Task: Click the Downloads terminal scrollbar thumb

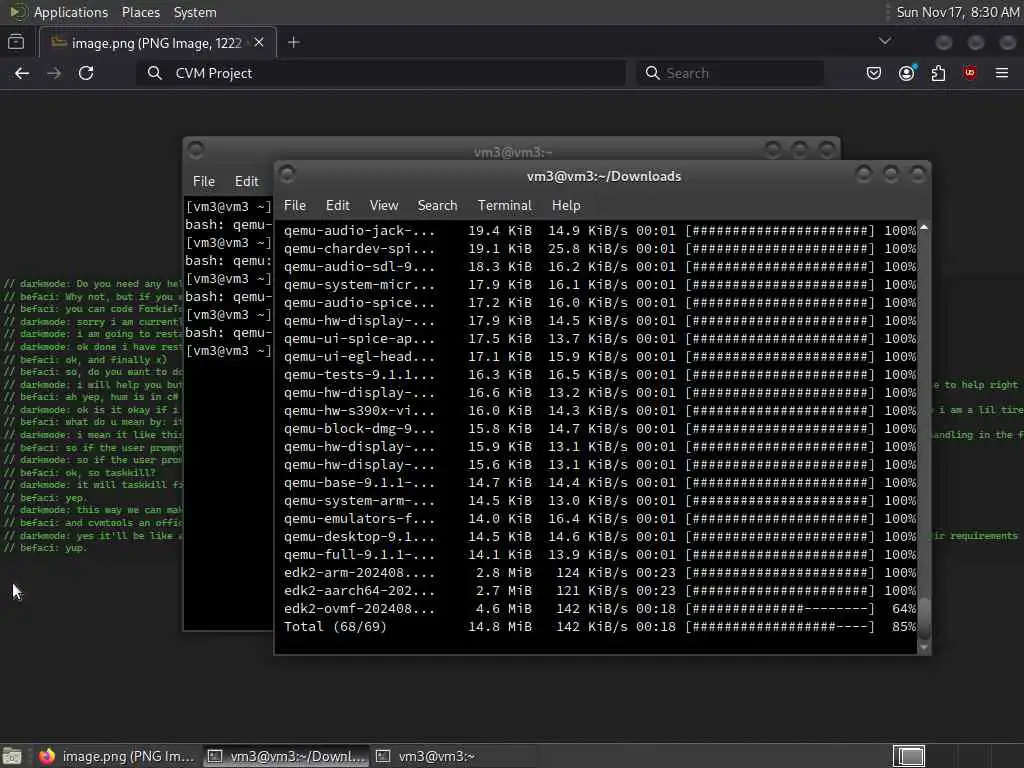Action: click(x=924, y=618)
